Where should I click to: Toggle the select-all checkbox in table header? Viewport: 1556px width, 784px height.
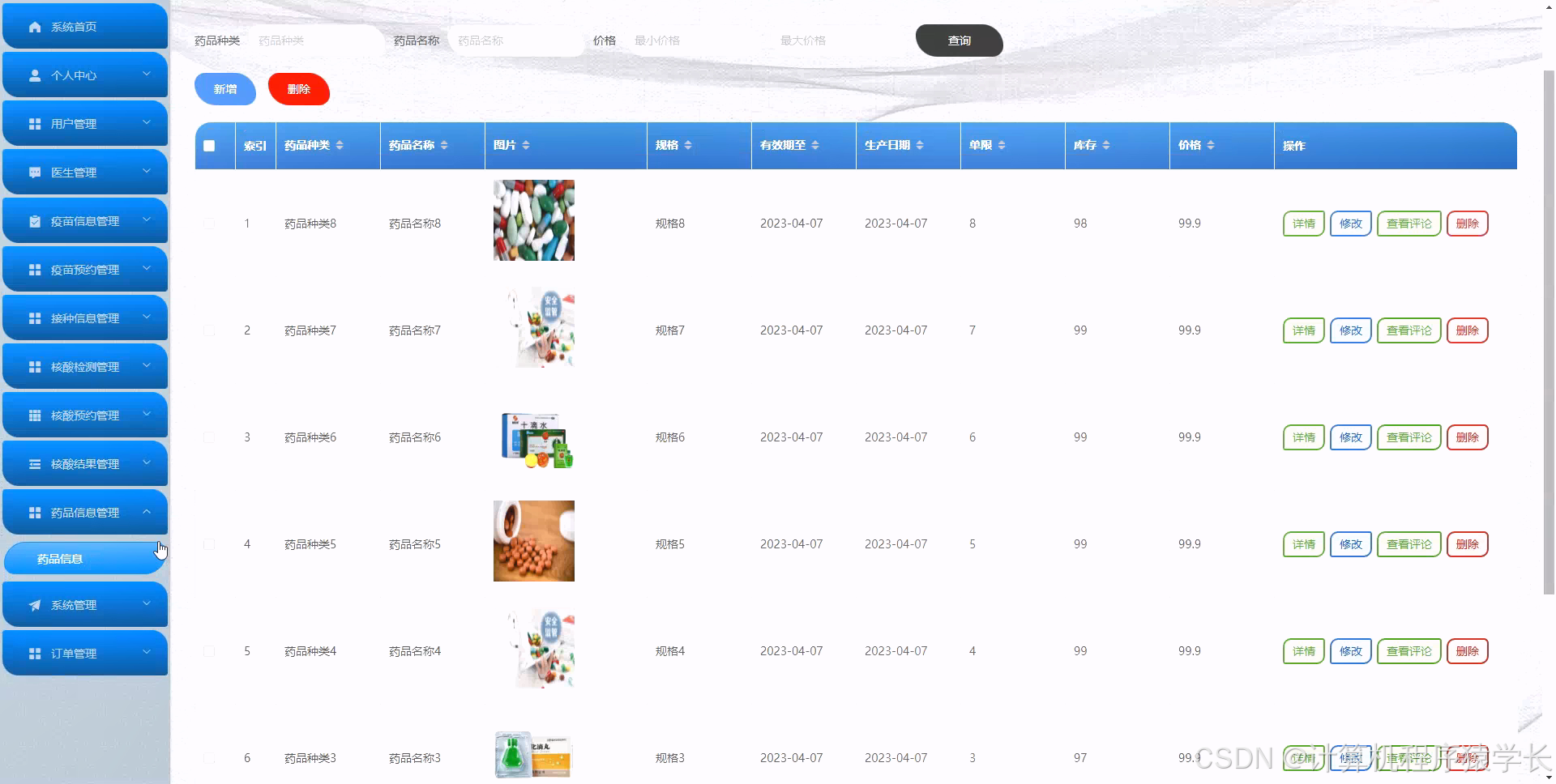pos(211,146)
